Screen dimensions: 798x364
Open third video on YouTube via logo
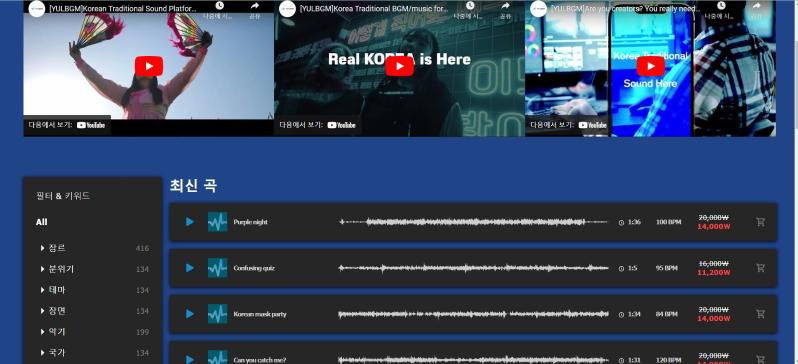pyautogui.click(x=592, y=125)
